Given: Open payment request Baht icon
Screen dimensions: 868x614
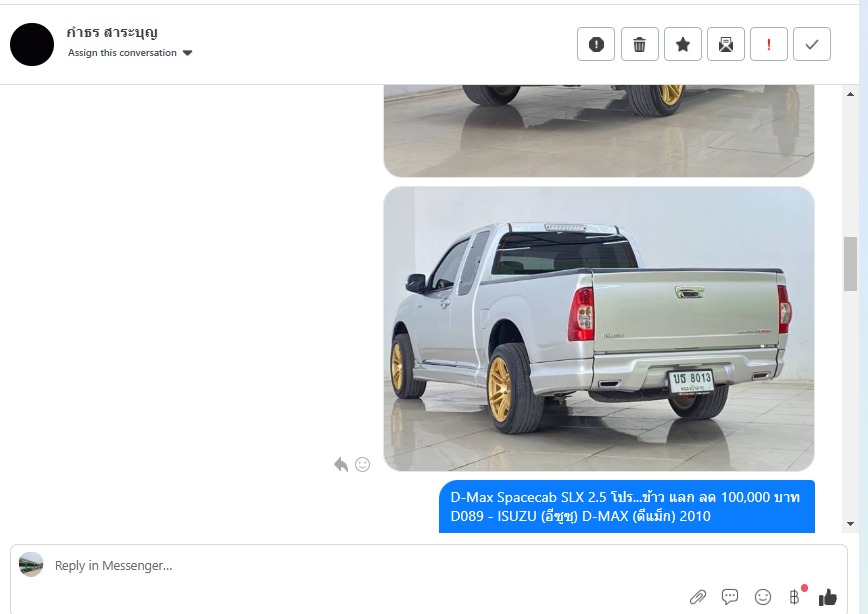Looking at the screenshot, I should [x=795, y=596].
